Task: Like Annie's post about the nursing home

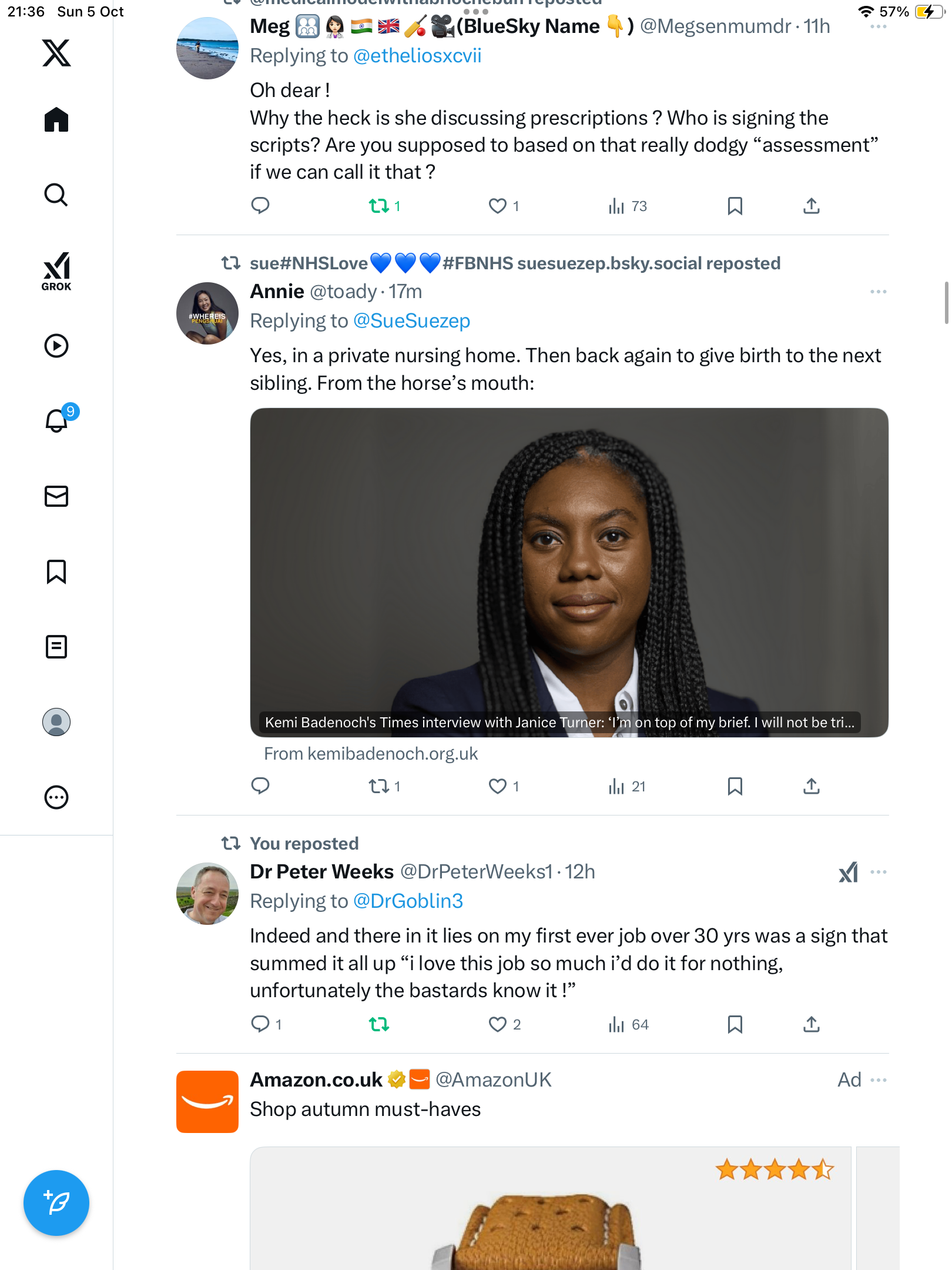Action: (x=498, y=786)
